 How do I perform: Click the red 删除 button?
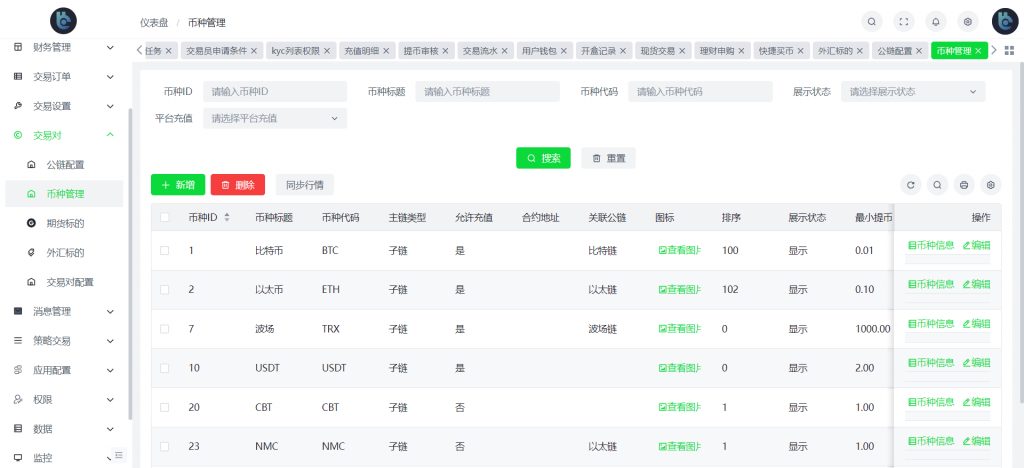tap(238, 185)
